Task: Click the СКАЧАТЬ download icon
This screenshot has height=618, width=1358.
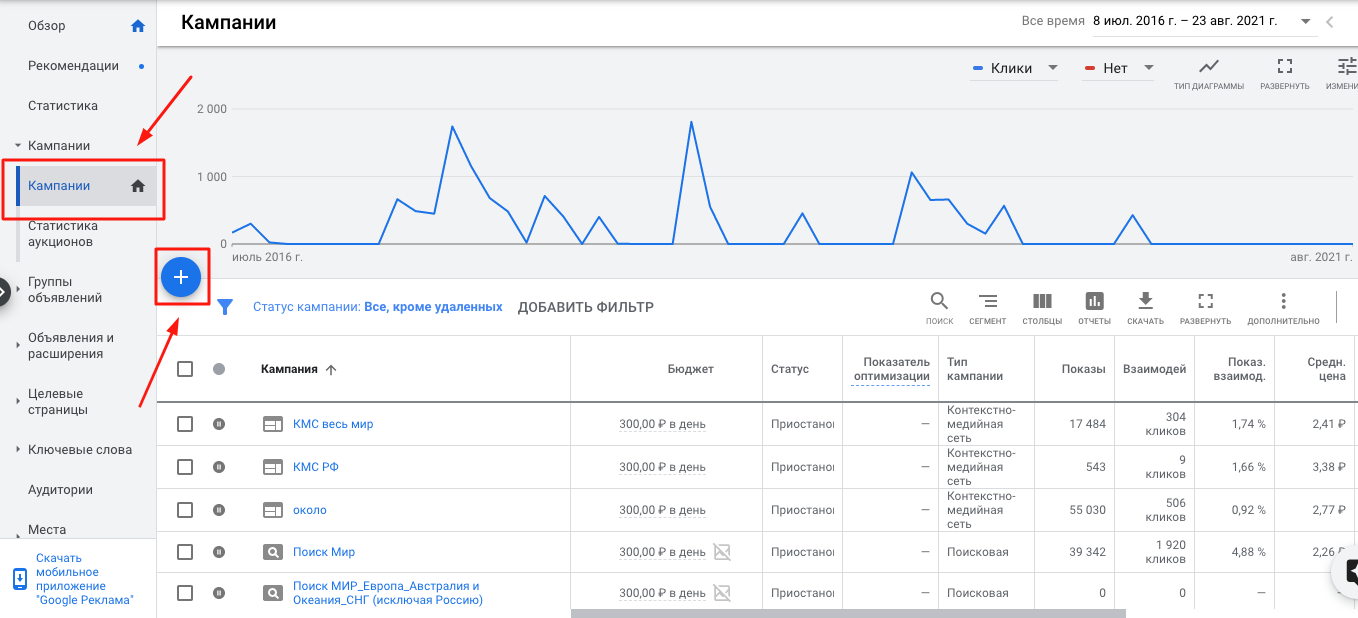Action: pyautogui.click(x=1145, y=301)
